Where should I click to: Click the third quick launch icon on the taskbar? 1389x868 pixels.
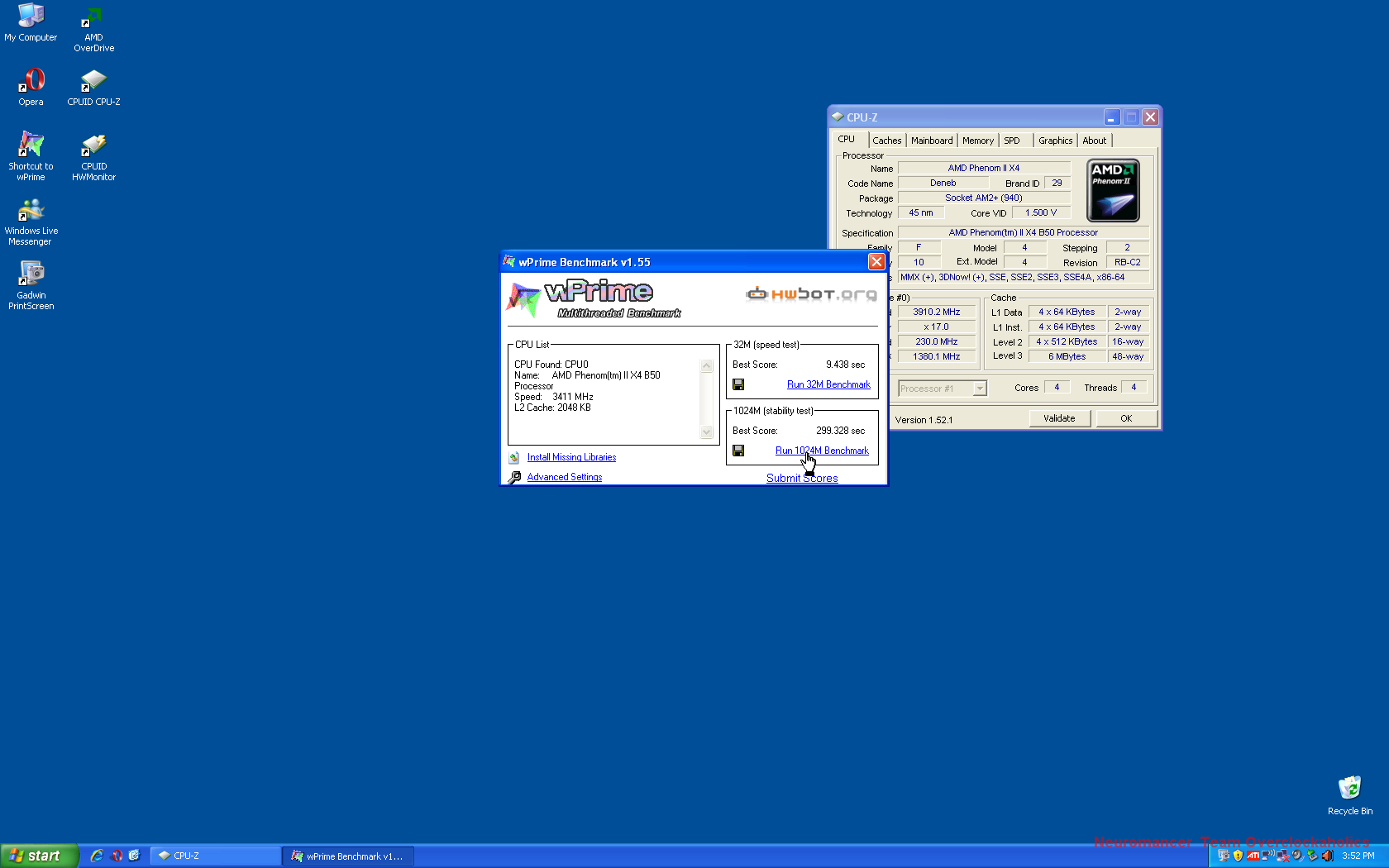pyautogui.click(x=135, y=856)
